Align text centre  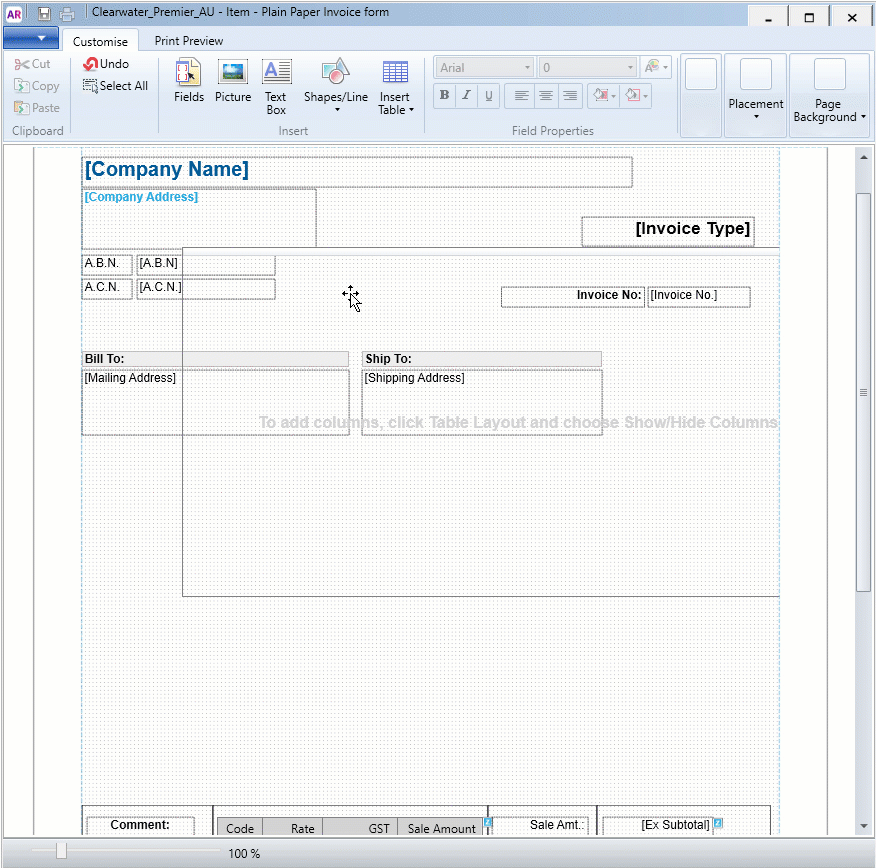(x=546, y=96)
